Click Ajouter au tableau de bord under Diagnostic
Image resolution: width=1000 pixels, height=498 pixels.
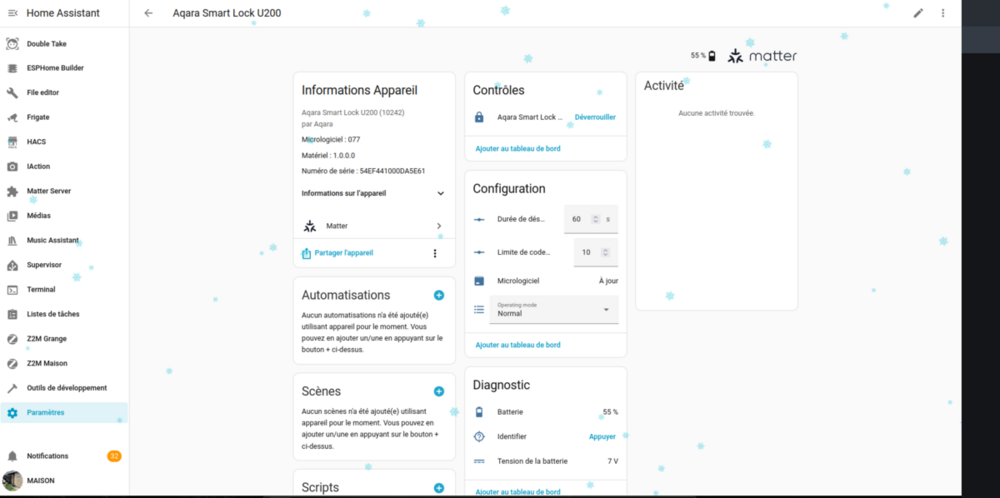point(518,492)
